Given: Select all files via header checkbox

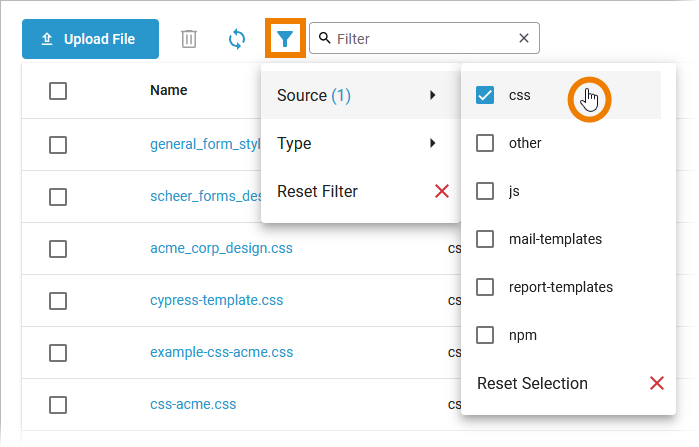Looking at the screenshot, I should tap(58, 91).
